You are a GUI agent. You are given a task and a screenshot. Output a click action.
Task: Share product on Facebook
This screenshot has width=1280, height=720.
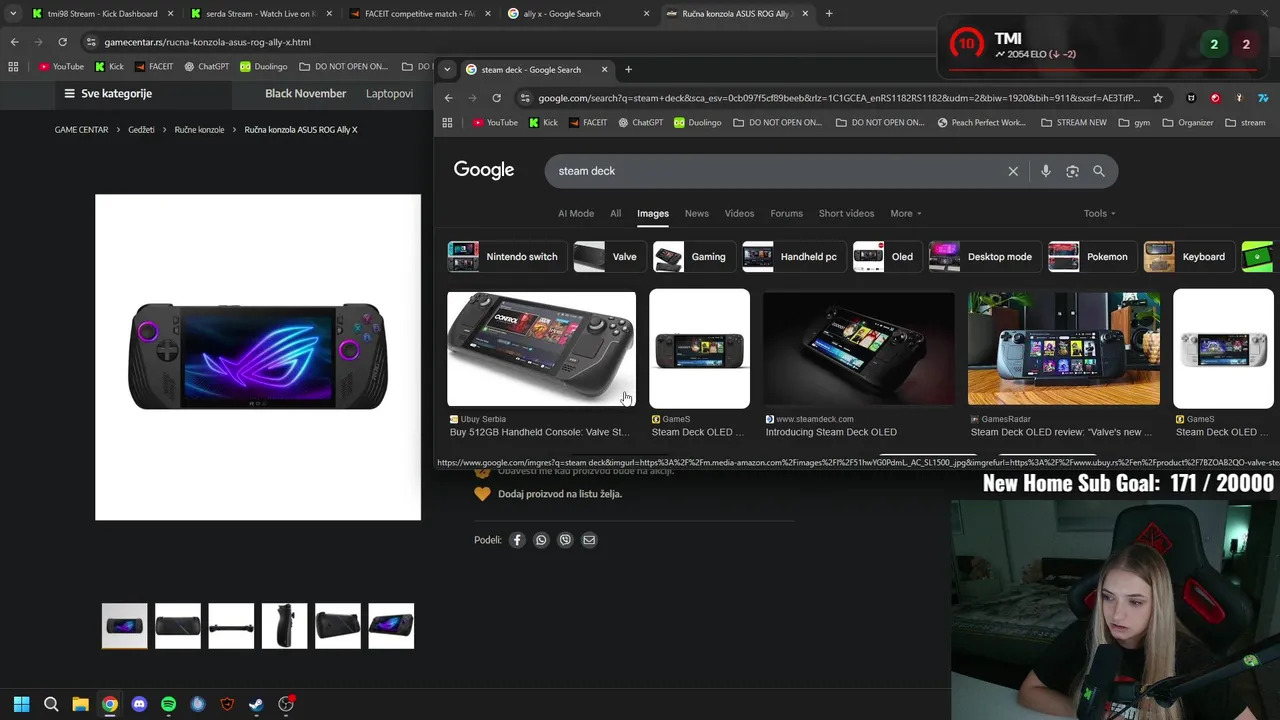(517, 540)
